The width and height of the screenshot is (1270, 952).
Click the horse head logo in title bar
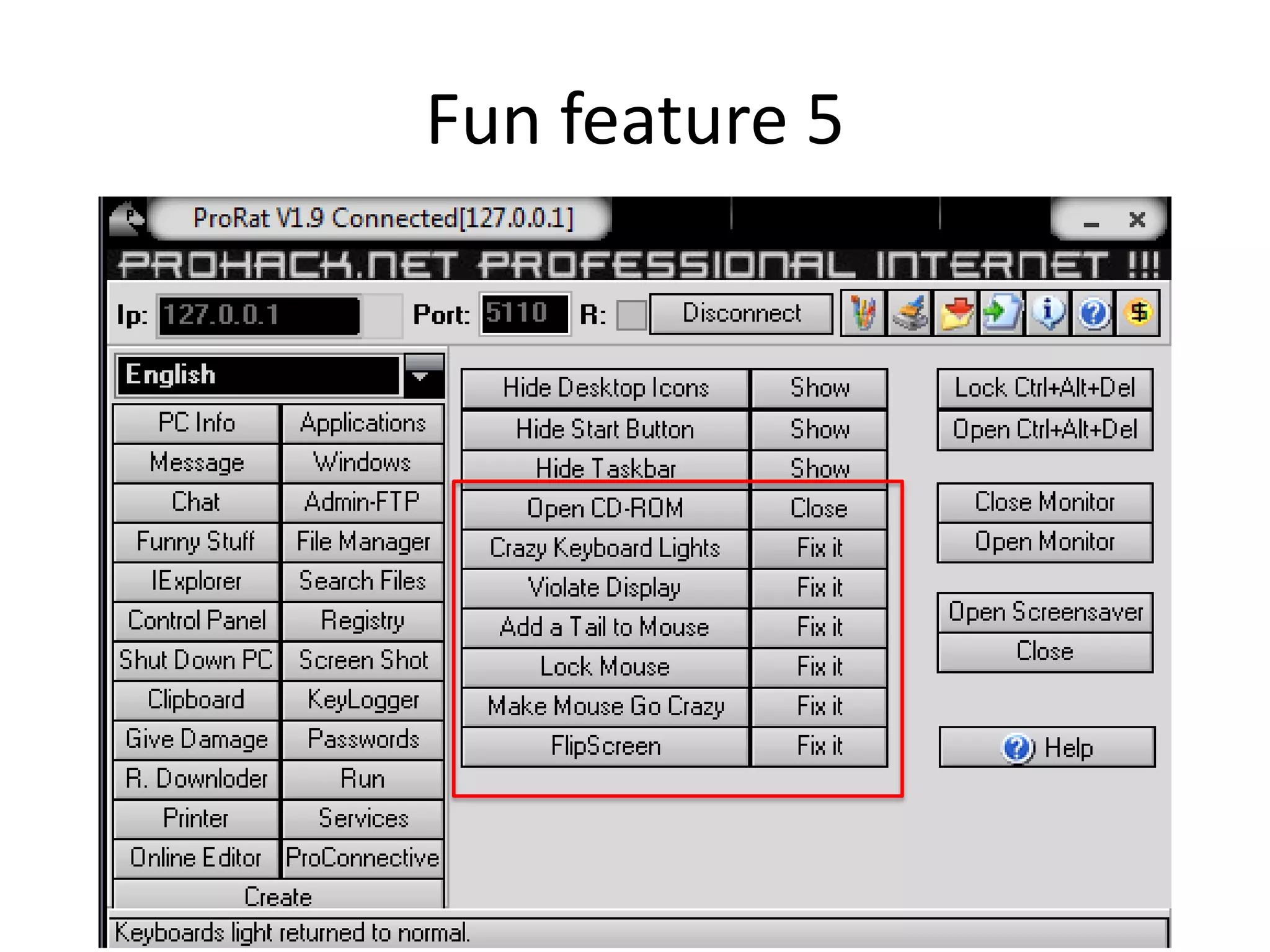[127, 218]
